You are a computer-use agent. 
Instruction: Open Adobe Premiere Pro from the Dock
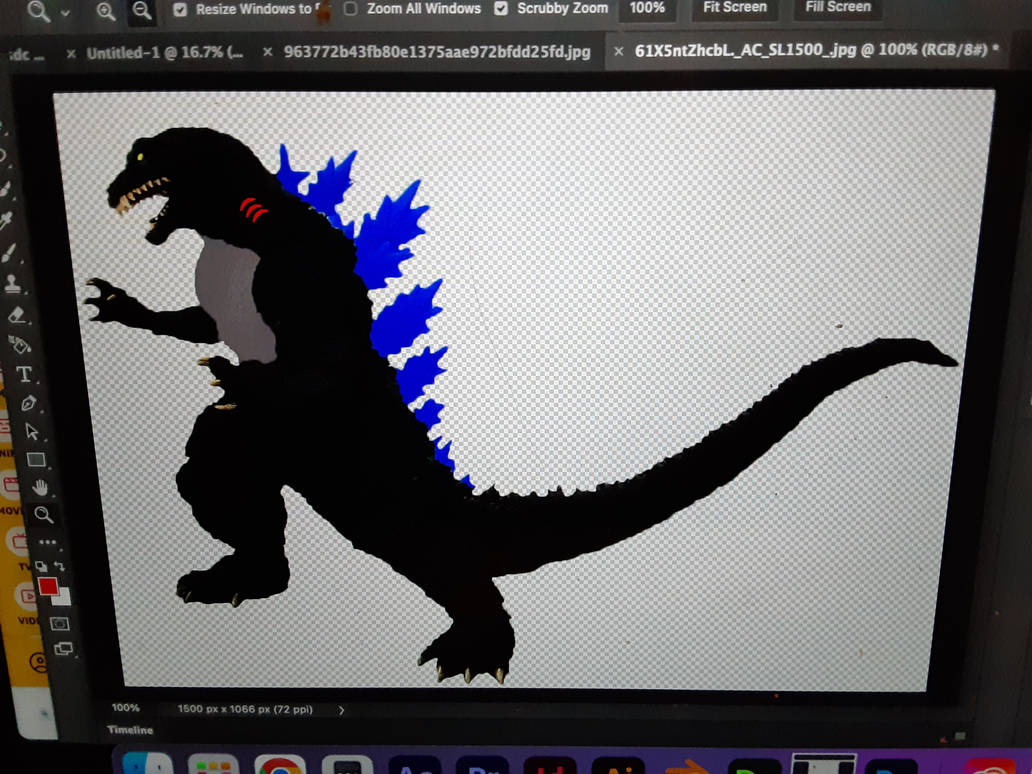(482, 765)
